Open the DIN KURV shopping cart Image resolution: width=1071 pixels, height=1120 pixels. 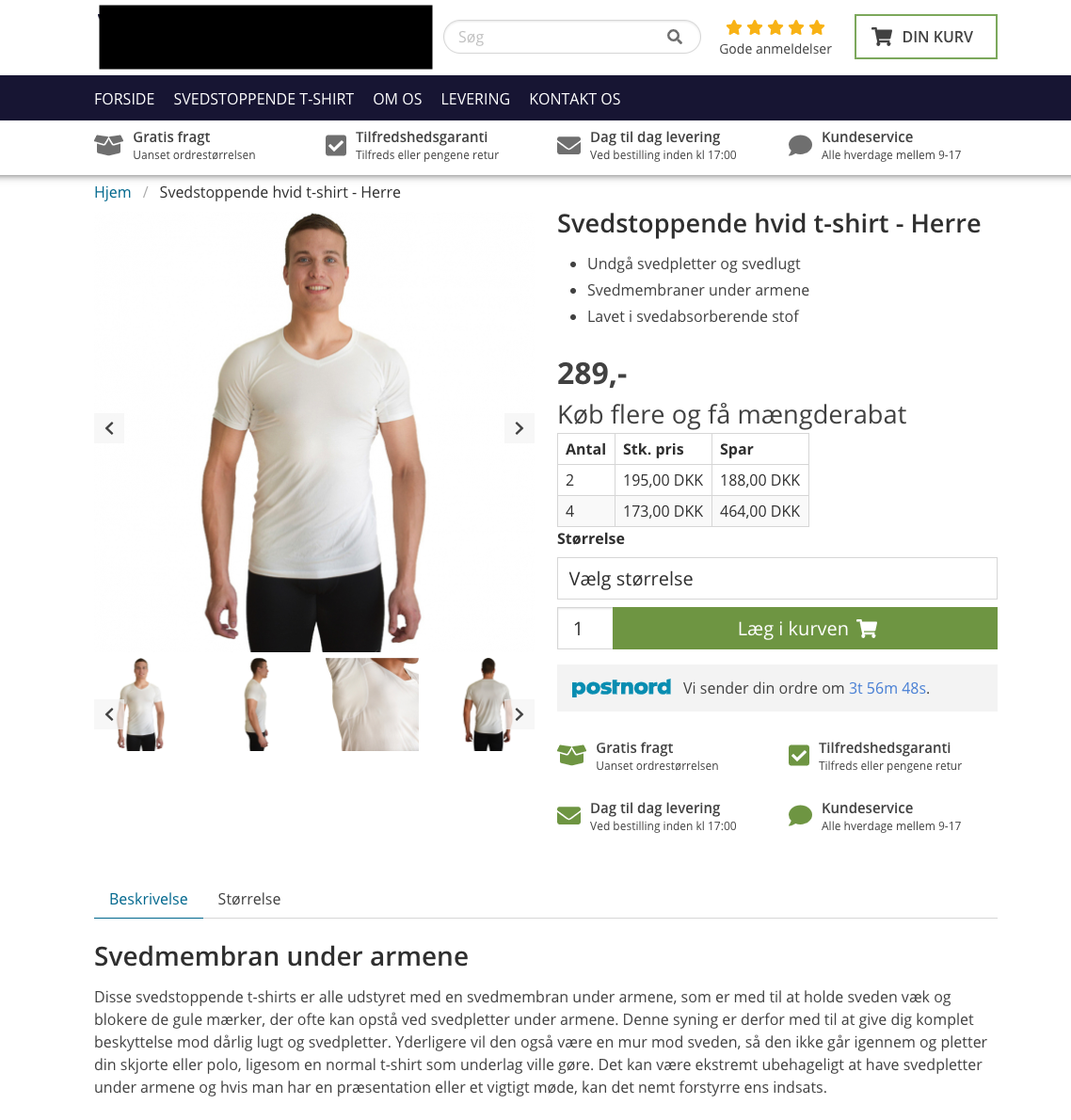[925, 37]
